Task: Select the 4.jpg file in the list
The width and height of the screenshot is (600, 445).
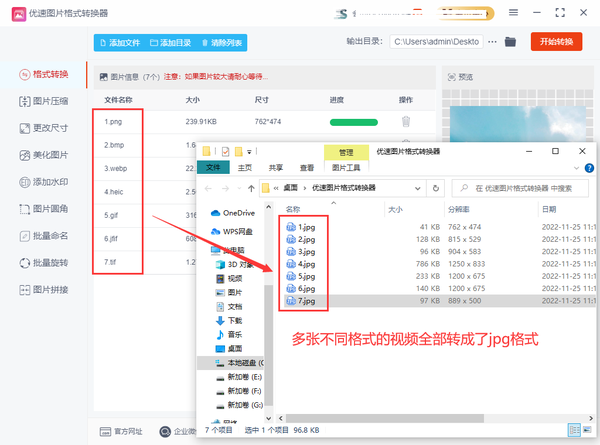Action: (x=306, y=264)
